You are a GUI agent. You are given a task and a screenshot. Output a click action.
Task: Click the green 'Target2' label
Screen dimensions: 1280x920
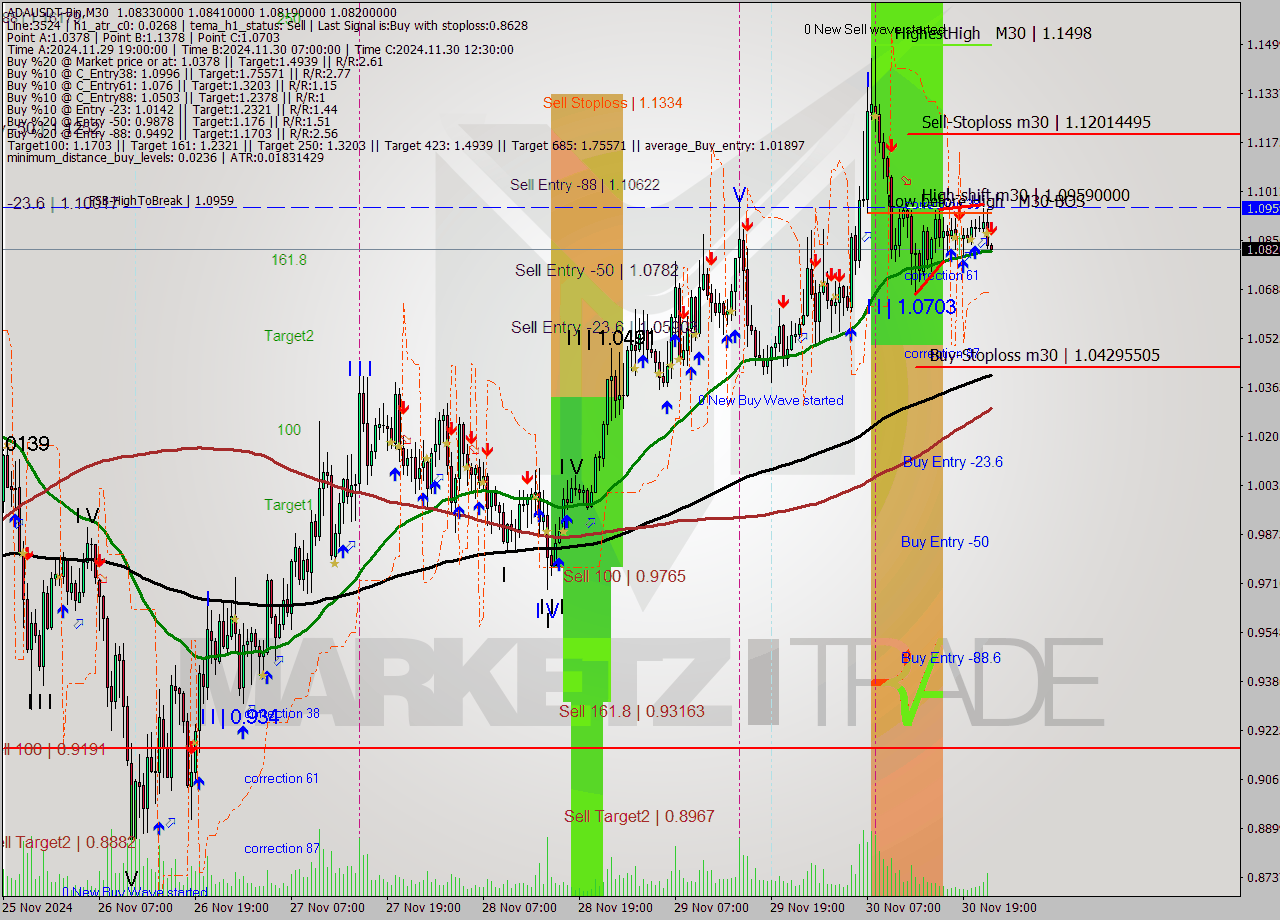click(x=289, y=336)
